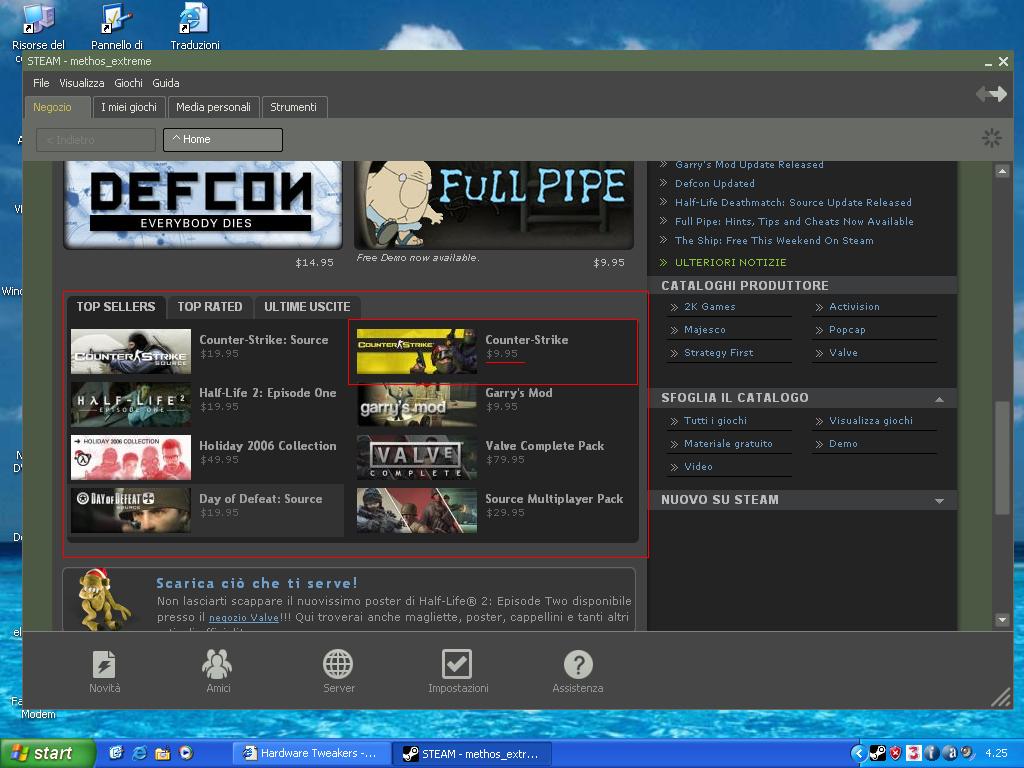Open Ulteriori Notizie link
Image resolution: width=1024 pixels, height=768 pixels.
point(730,263)
